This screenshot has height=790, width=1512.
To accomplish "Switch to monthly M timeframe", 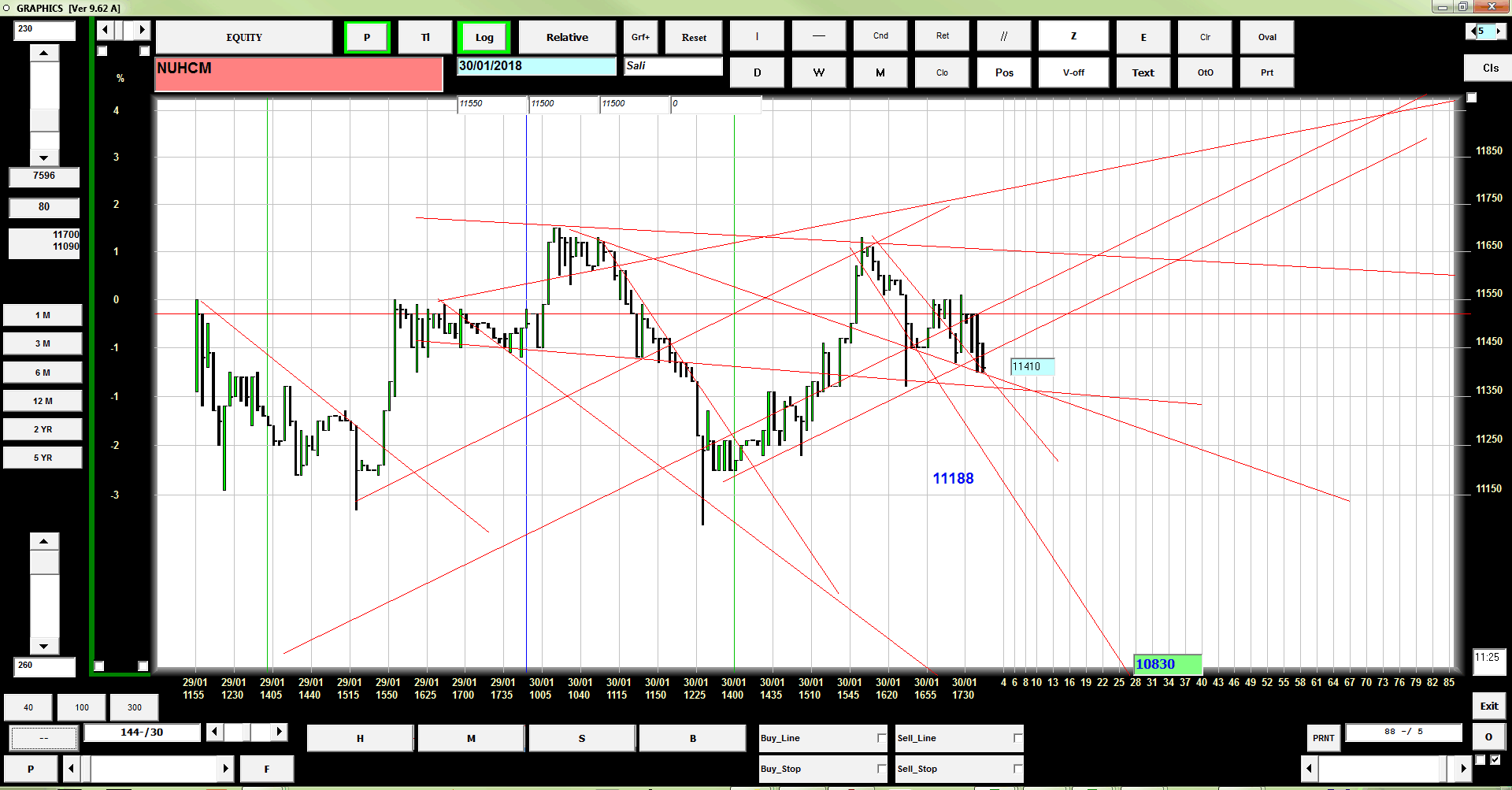I will pyautogui.click(x=880, y=72).
